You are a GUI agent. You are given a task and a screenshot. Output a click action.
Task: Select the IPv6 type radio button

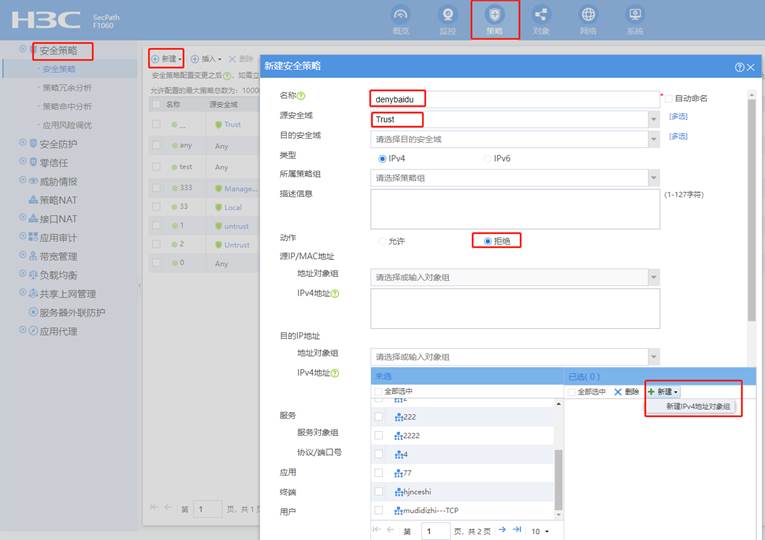click(x=487, y=159)
